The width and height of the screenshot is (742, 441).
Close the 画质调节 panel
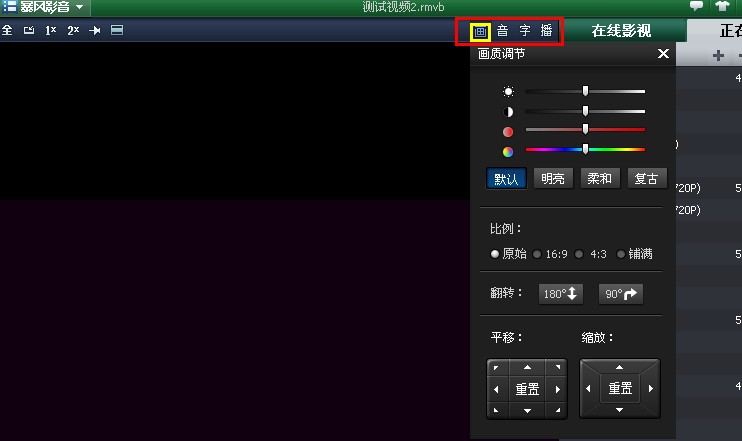point(663,53)
